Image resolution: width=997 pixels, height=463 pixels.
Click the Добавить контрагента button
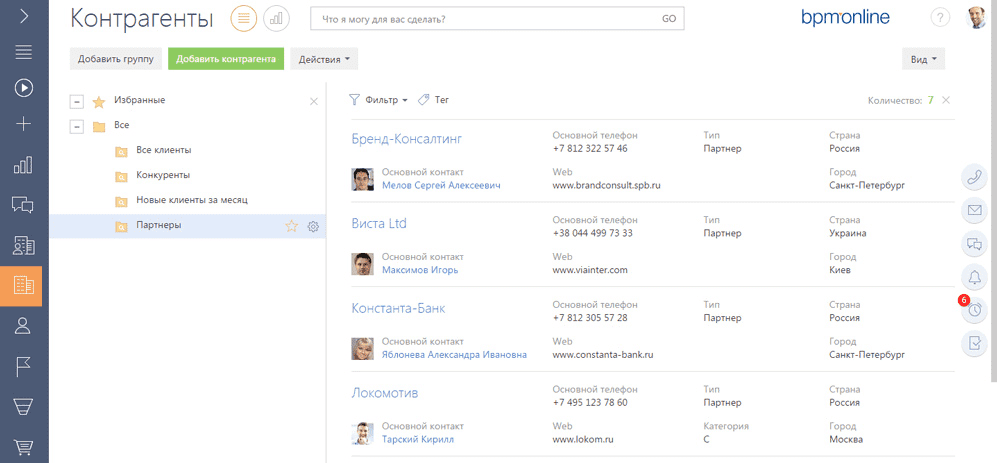[x=226, y=59]
